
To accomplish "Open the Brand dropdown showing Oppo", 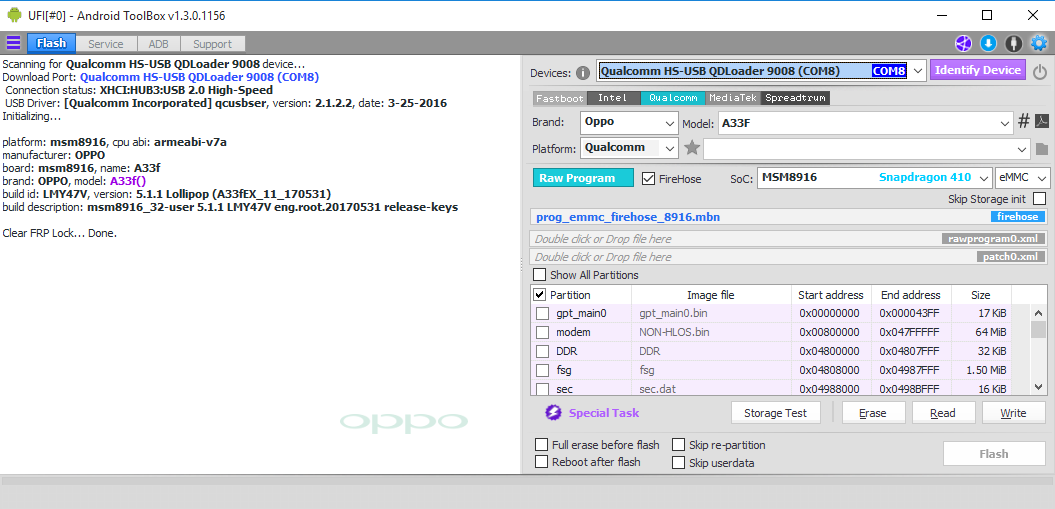I will tap(629, 123).
